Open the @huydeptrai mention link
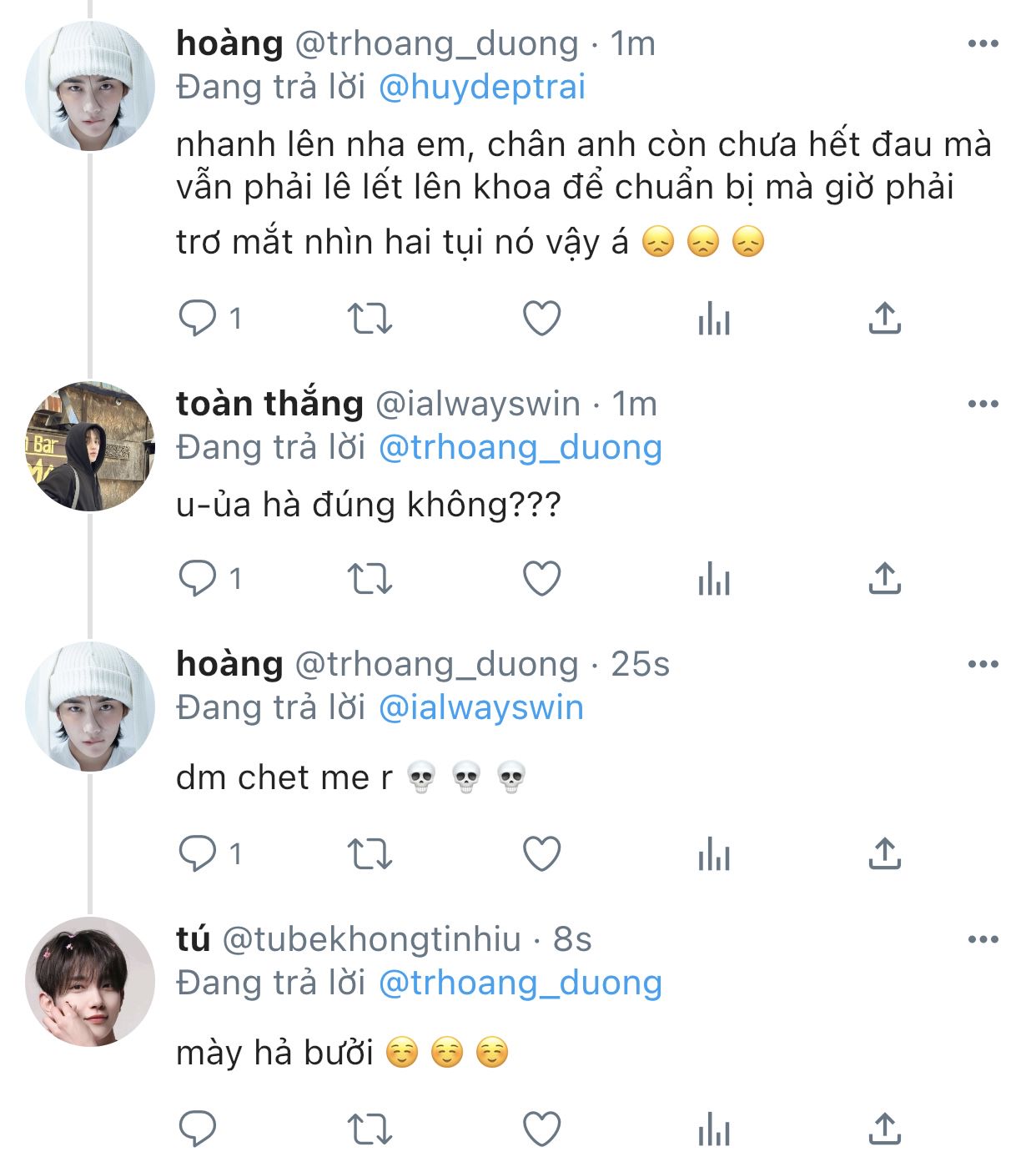Screen dimensions: 1036x1162 (x=482, y=88)
